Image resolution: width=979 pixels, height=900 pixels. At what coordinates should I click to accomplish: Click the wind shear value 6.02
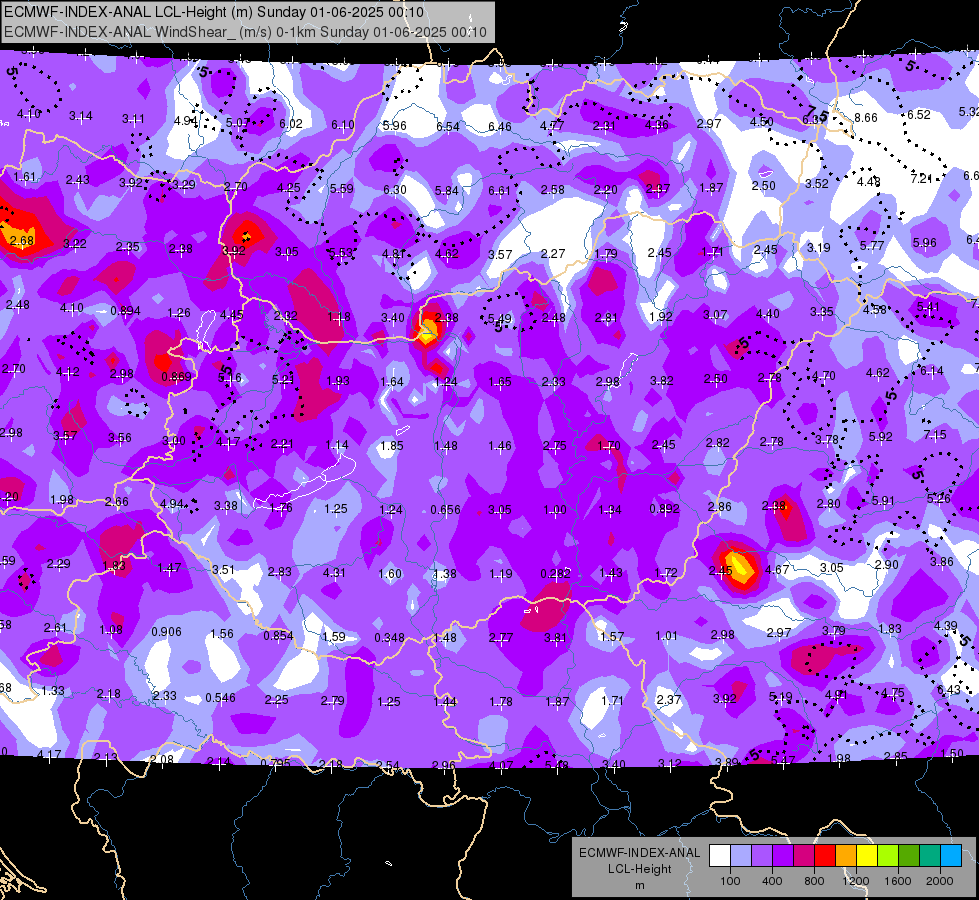point(291,124)
